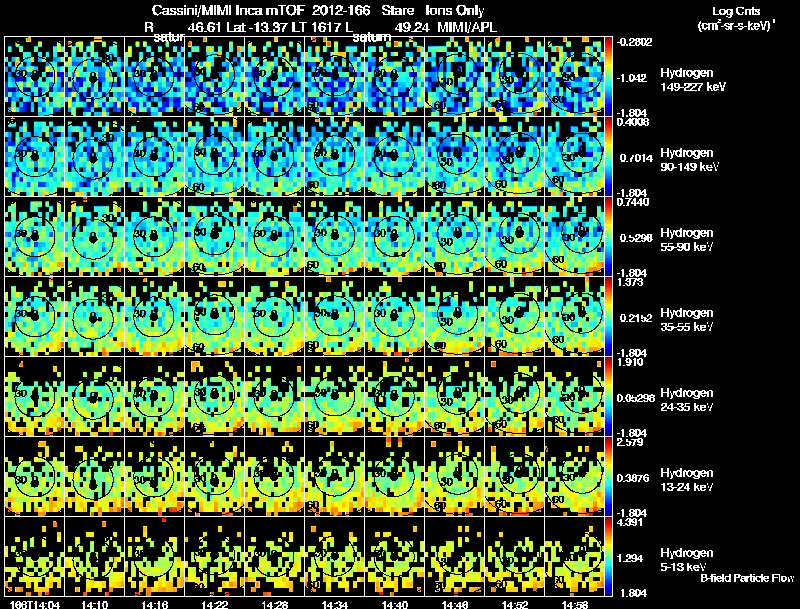
Task: Click the '149-227 keV' energy label
Action: (693, 87)
